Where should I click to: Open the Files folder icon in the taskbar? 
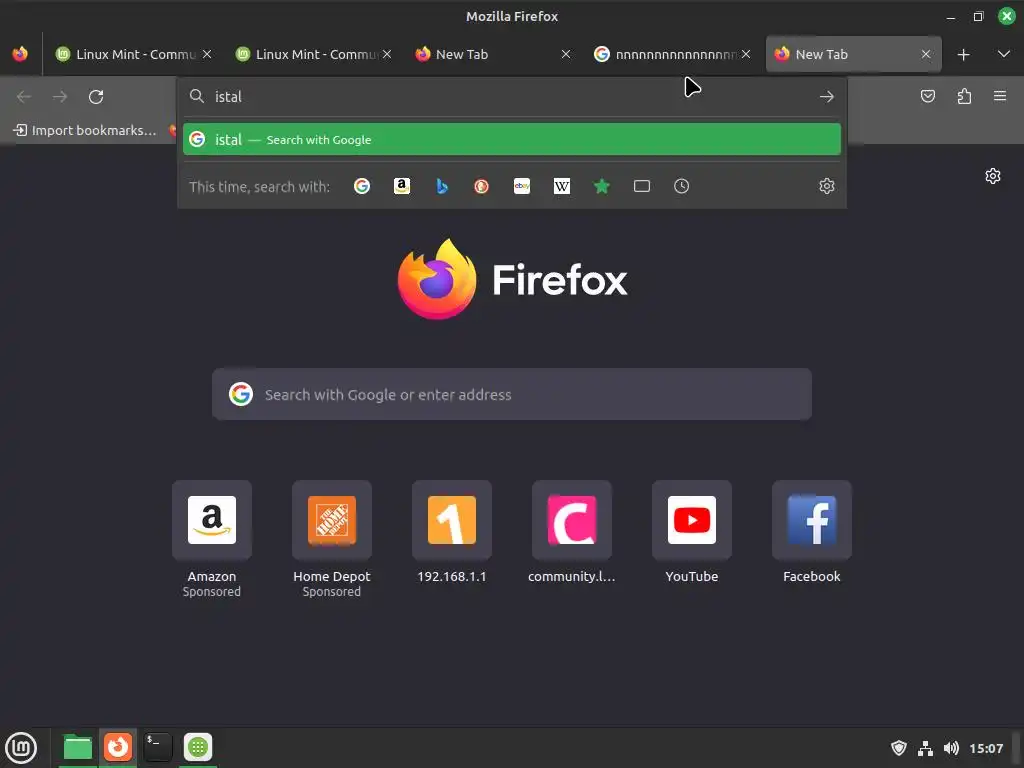[78, 747]
